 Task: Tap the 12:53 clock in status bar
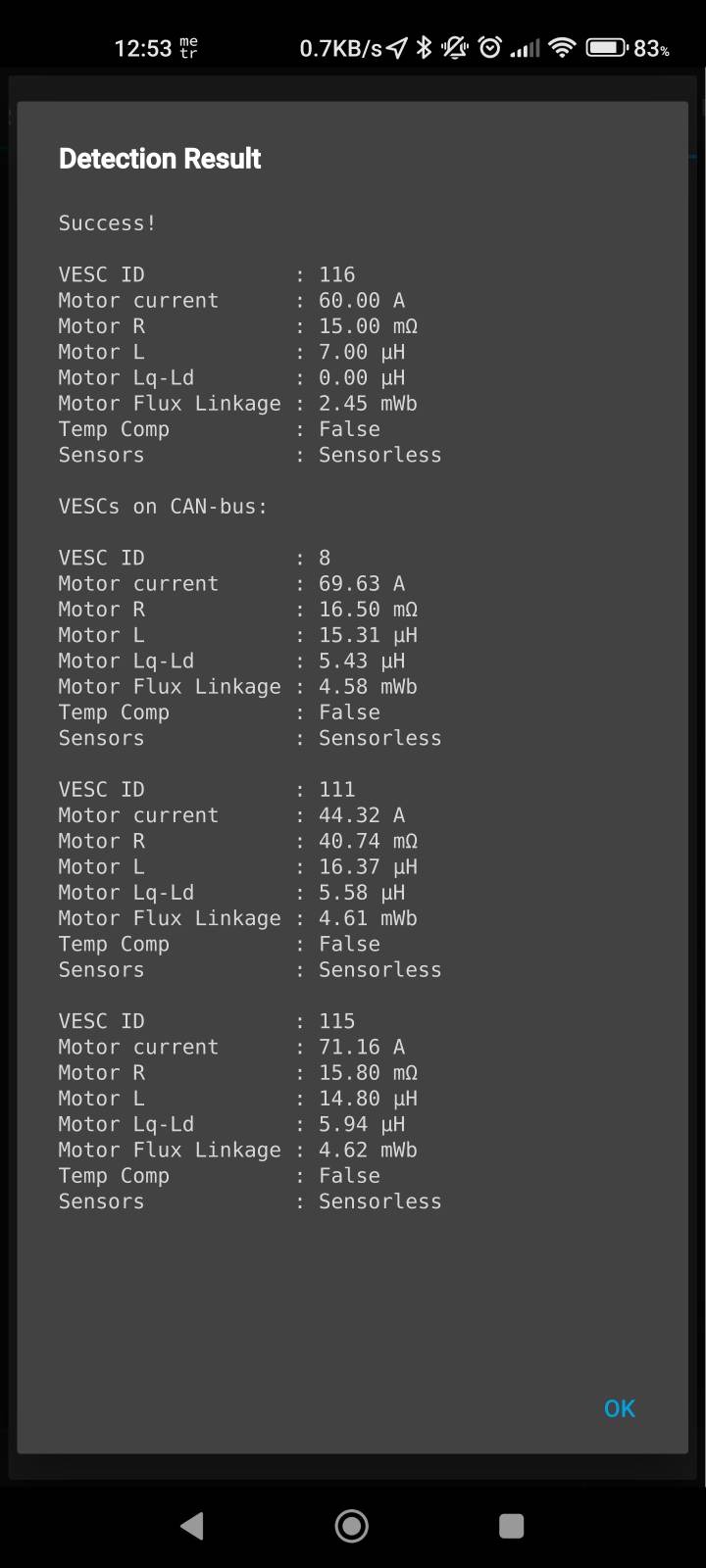click(x=143, y=48)
